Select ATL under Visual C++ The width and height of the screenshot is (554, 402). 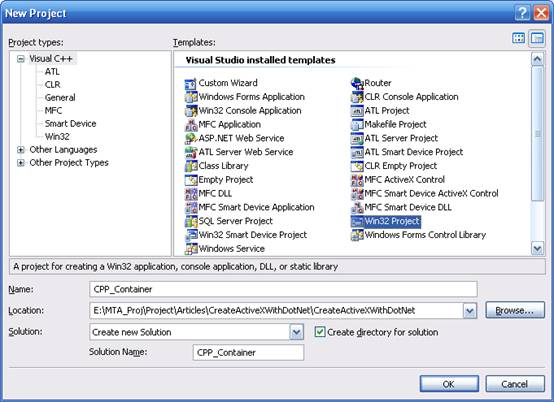(52, 72)
